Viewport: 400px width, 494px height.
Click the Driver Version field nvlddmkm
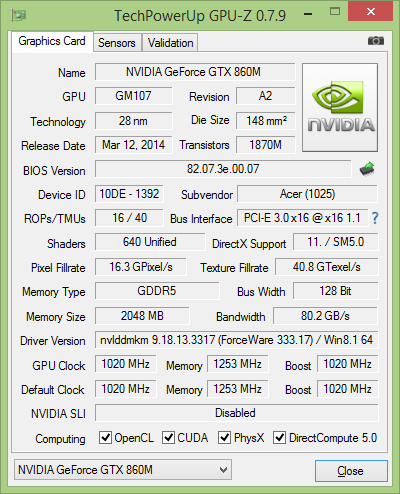click(237, 340)
